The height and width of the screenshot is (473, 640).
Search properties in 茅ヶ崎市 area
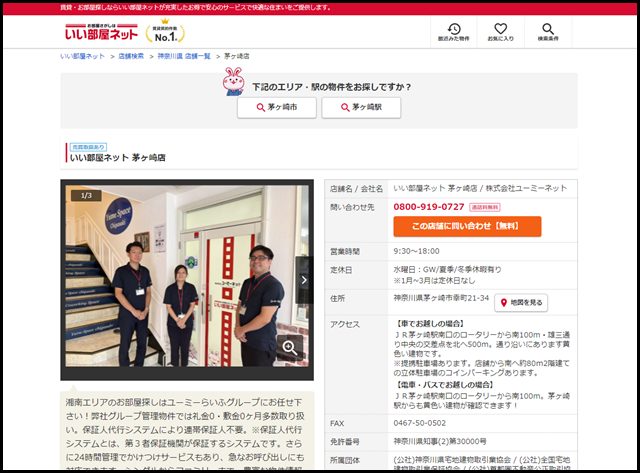click(276, 107)
